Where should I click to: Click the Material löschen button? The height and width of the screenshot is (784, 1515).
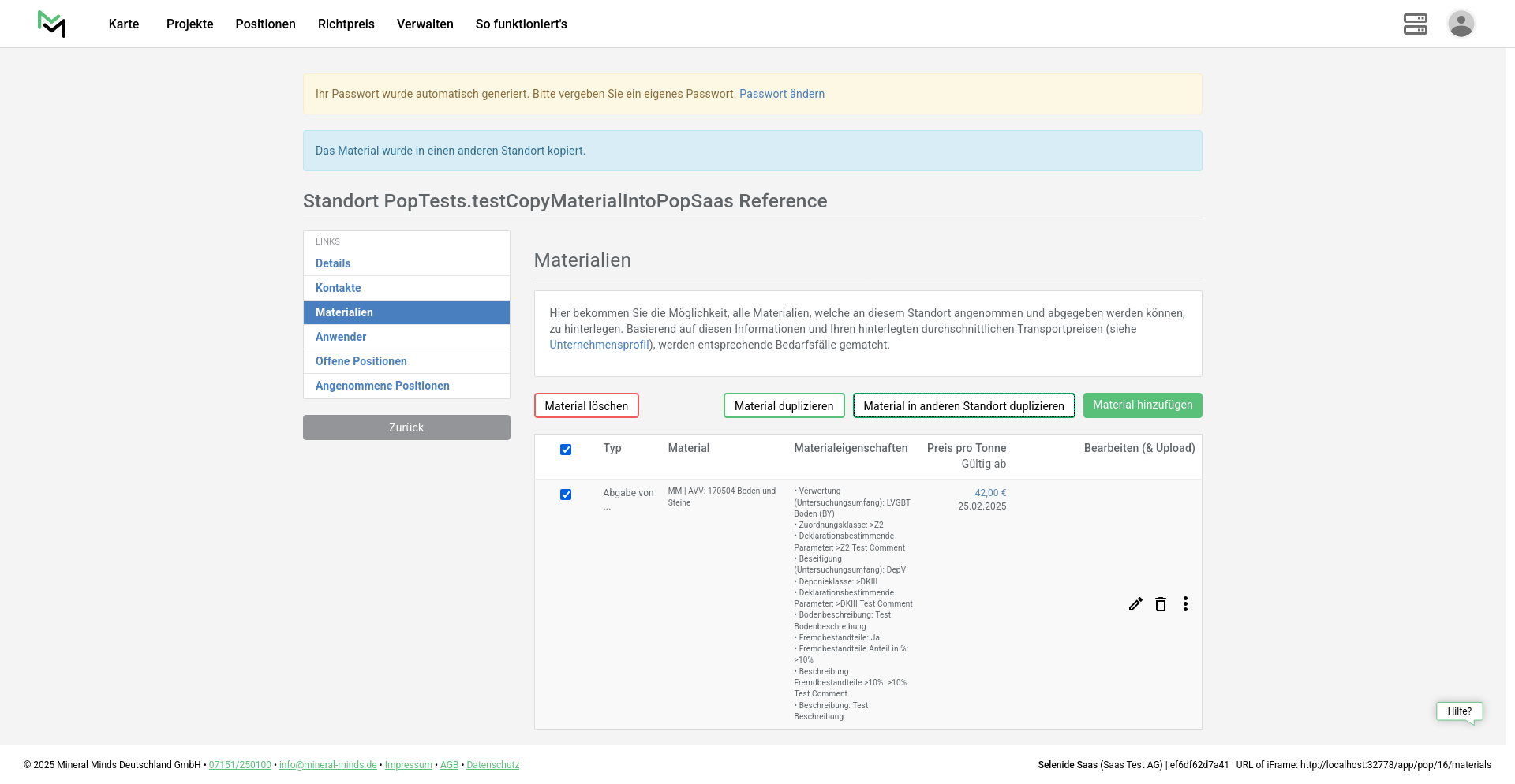point(586,405)
